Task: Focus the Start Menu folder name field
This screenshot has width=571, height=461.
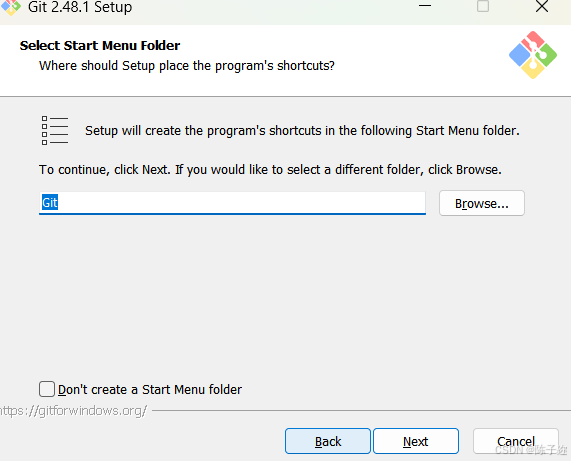Action: (x=232, y=203)
